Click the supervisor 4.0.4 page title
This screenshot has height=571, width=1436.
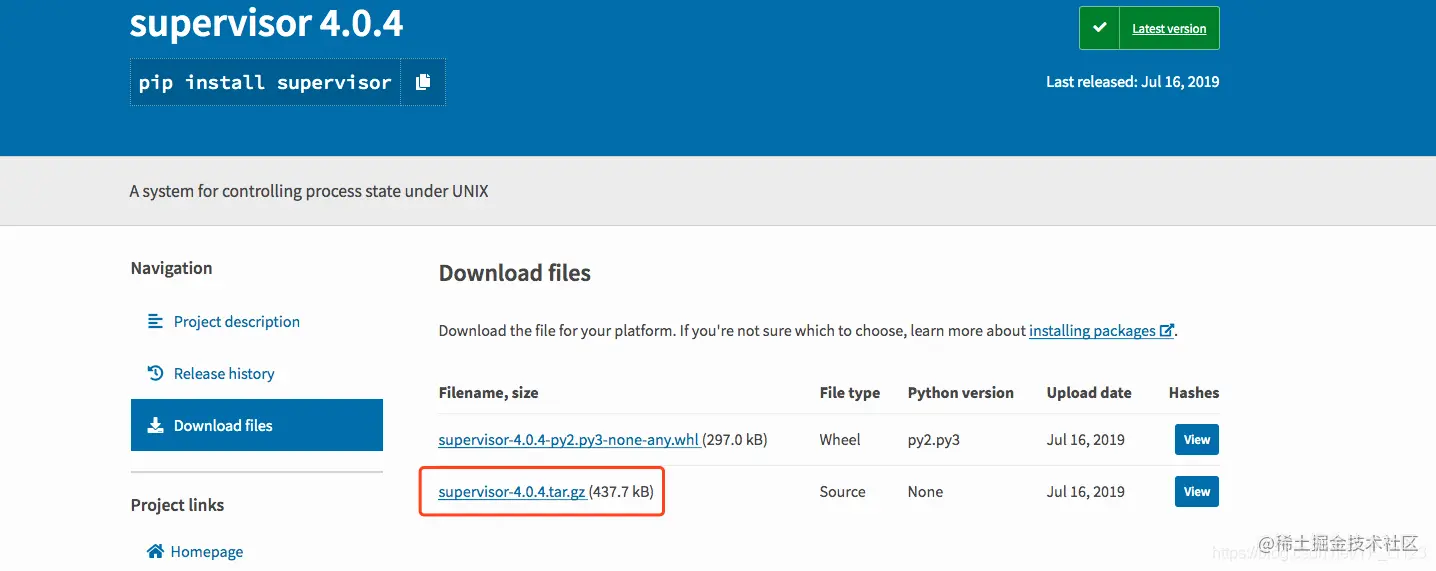[x=266, y=23]
